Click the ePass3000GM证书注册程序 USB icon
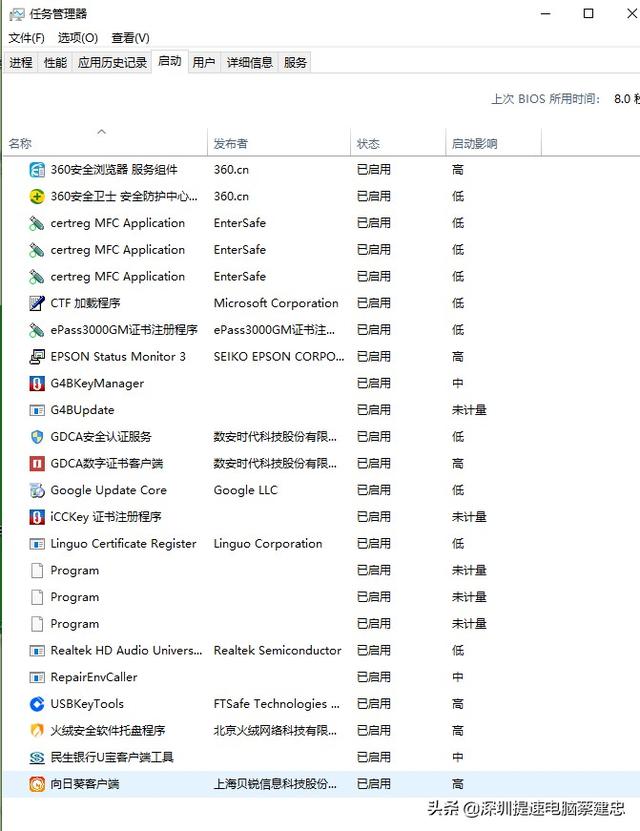Viewport: 640px width, 831px height. coord(37,330)
